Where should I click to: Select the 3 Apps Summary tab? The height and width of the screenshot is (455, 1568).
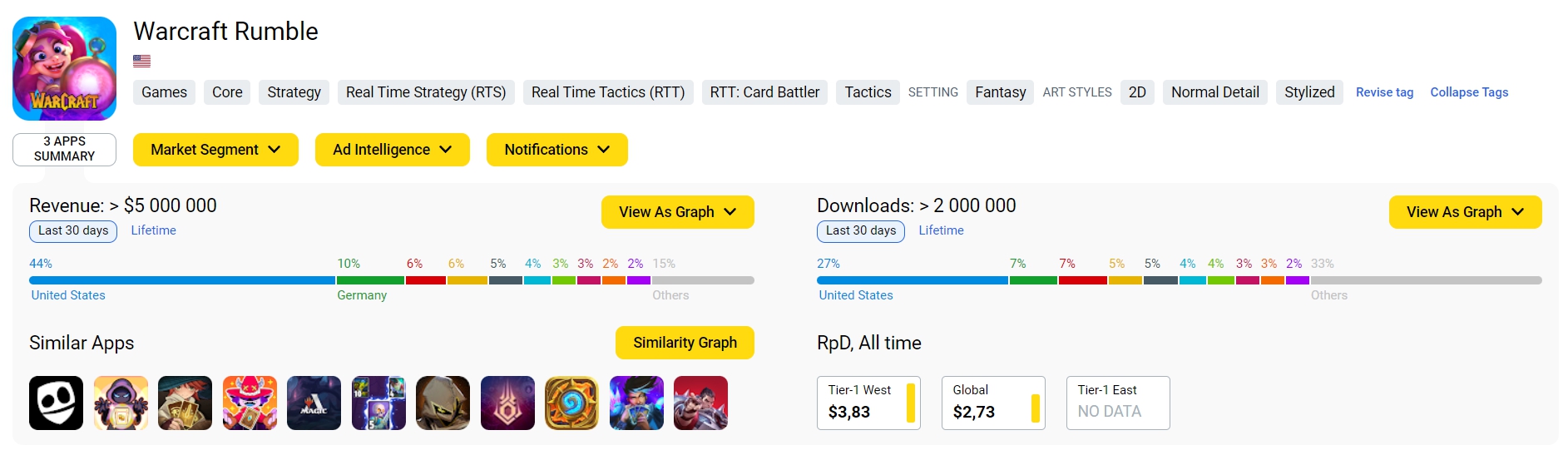click(64, 149)
